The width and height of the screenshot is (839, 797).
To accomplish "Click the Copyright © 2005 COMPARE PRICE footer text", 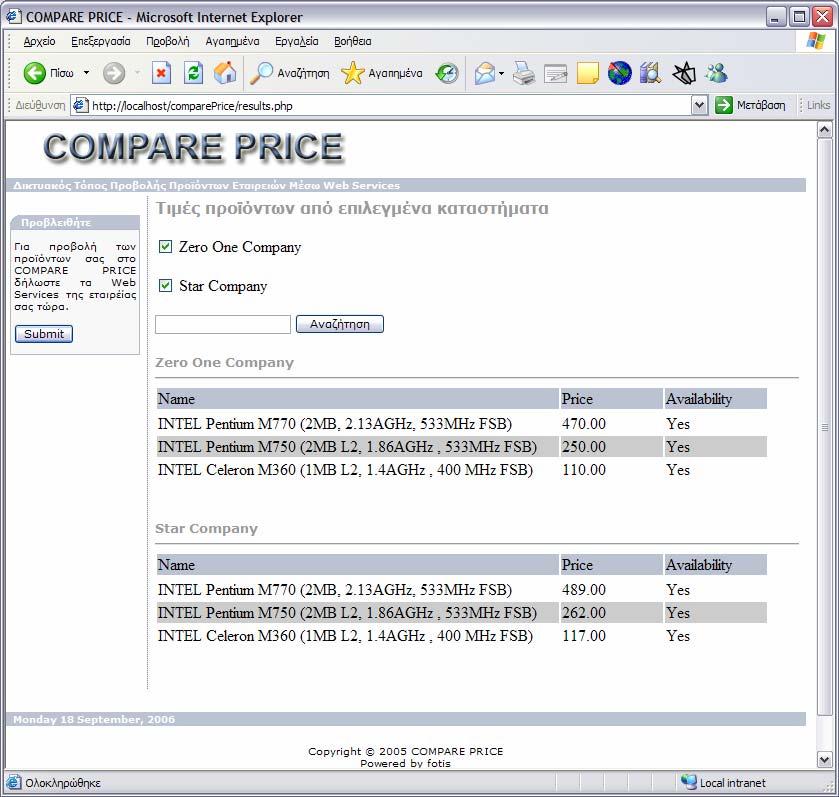I will 406,751.
